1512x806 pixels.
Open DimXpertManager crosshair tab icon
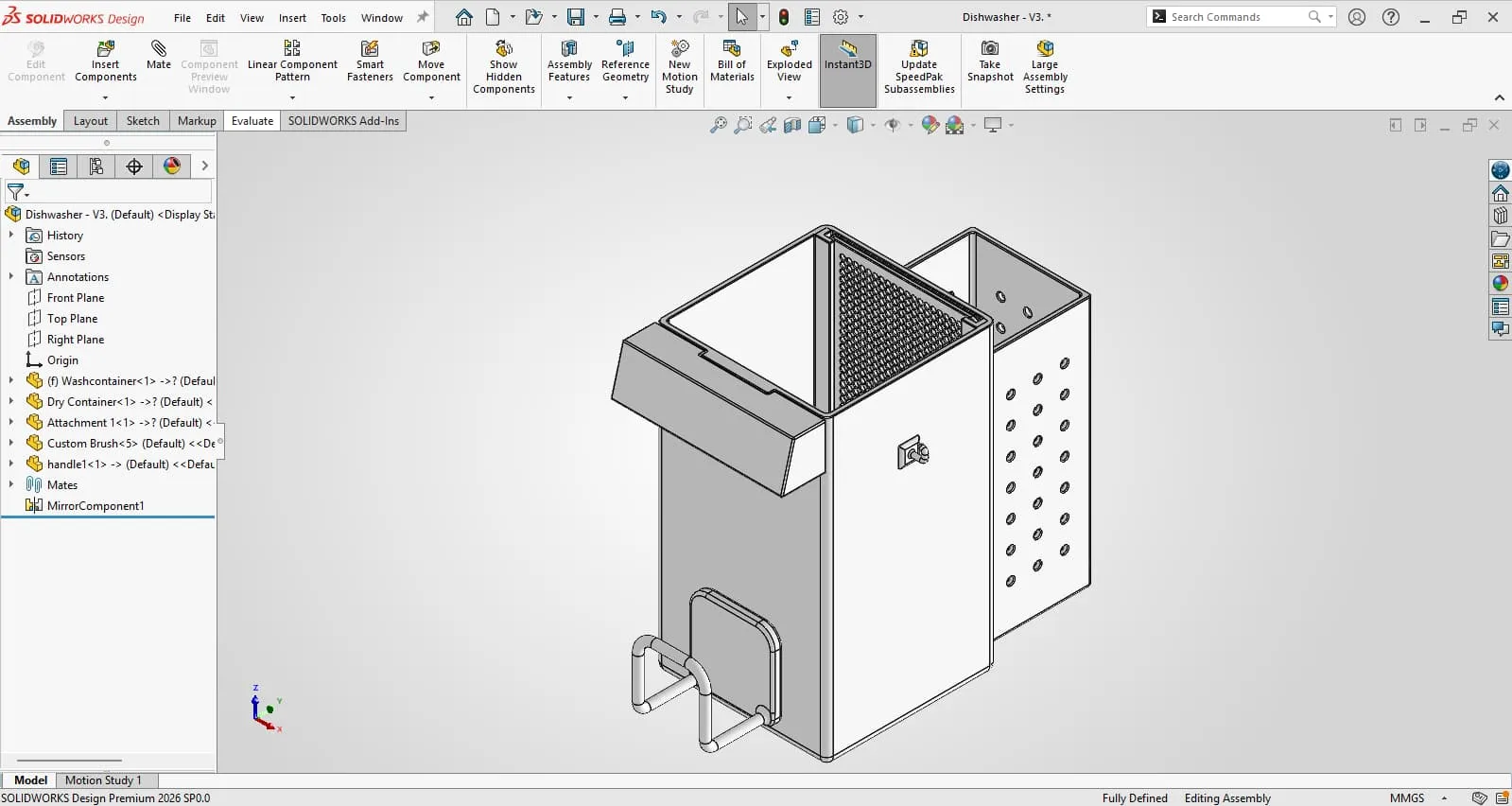(x=134, y=166)
